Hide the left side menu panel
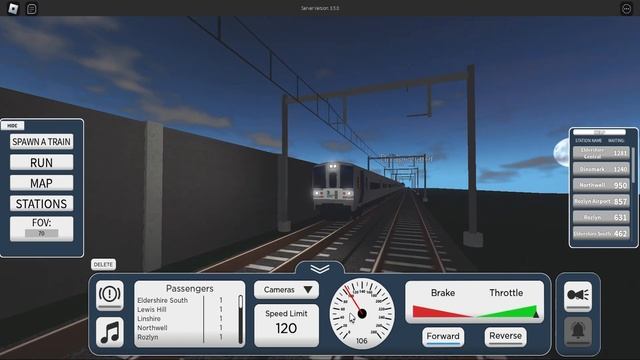This screenshot has height=360, width=640. click(x=13, y=126)
